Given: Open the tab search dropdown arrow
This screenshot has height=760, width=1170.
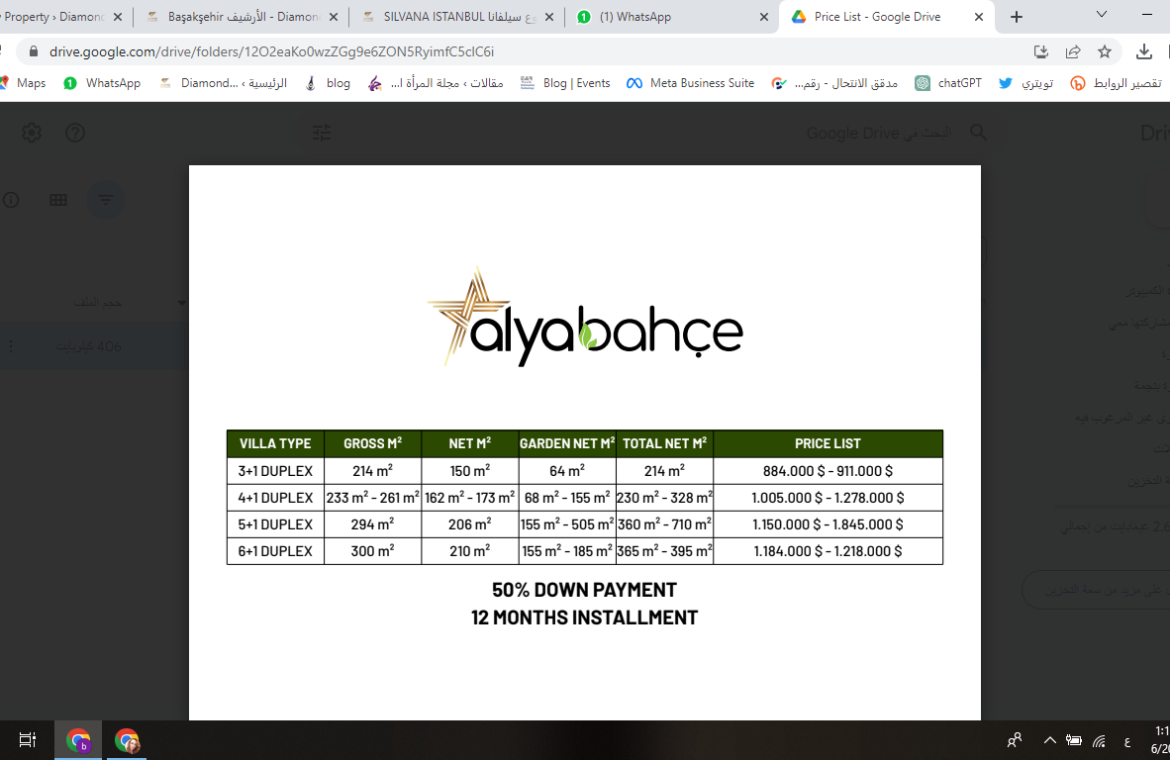Looking at the screenshot, I should pyautogui.click(x=1101, y=14).
